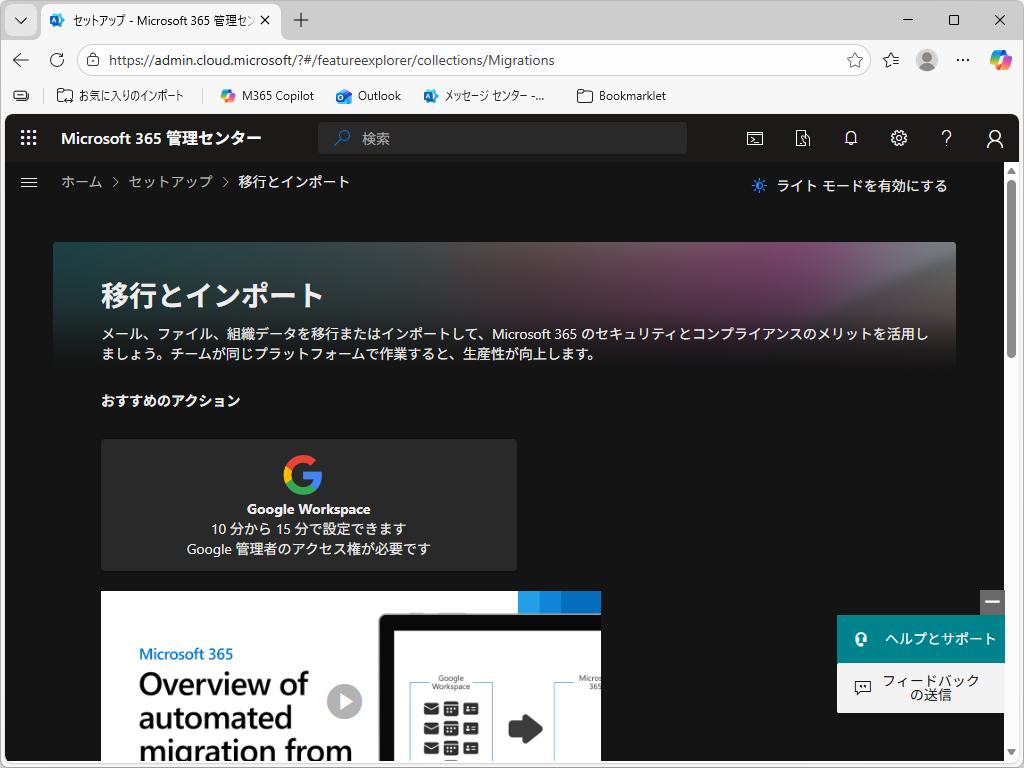The height and width of the screenshot is (768, 1024).
Task: Select the M365 Copilot favorites bar item
Action: tap(266, 95)
